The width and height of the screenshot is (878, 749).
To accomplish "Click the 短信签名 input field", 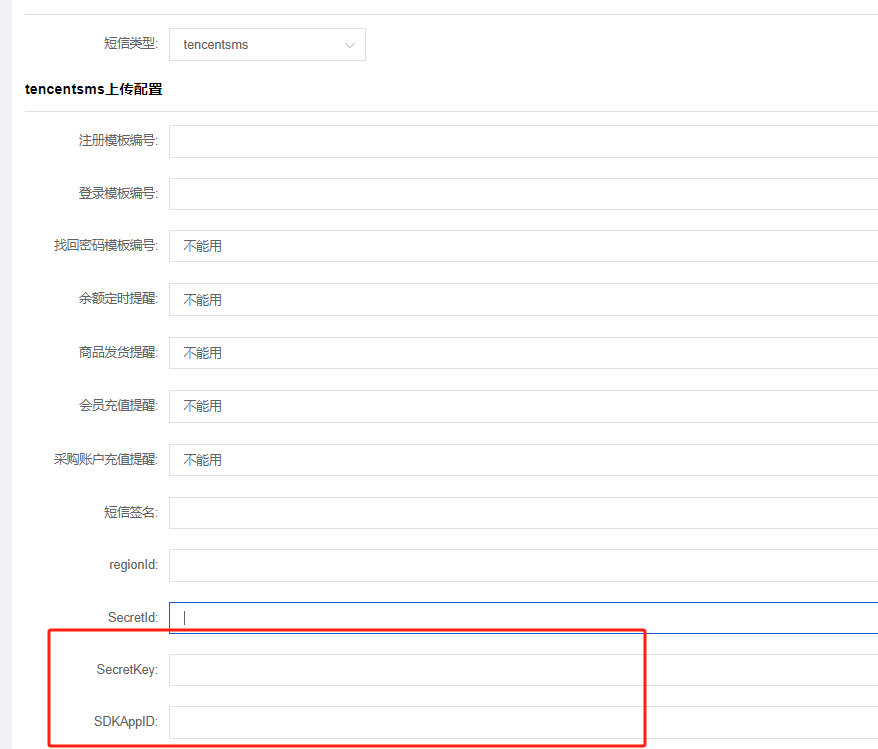I will 522,513.
